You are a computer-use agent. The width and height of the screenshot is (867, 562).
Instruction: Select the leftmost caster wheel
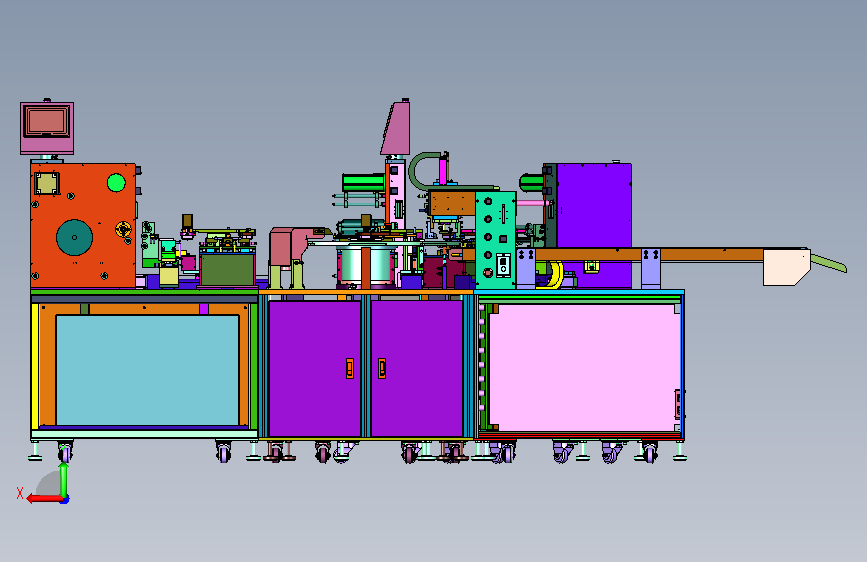coord(65,451)
